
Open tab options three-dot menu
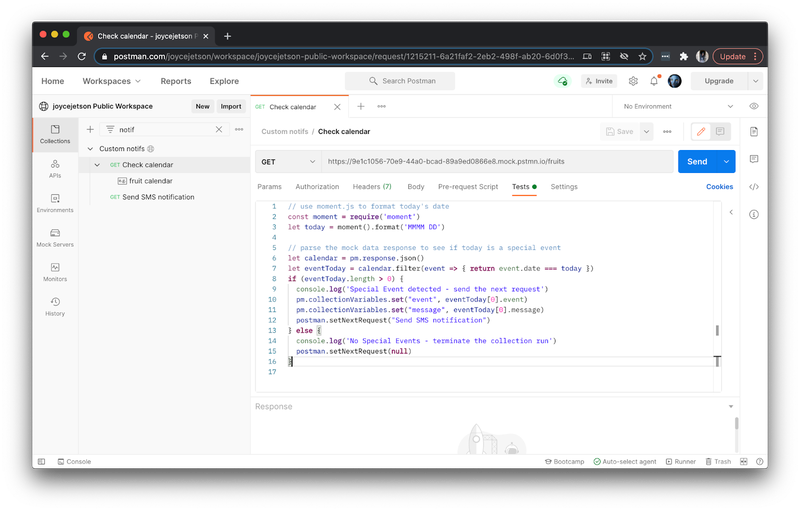(x=381, y=107)
